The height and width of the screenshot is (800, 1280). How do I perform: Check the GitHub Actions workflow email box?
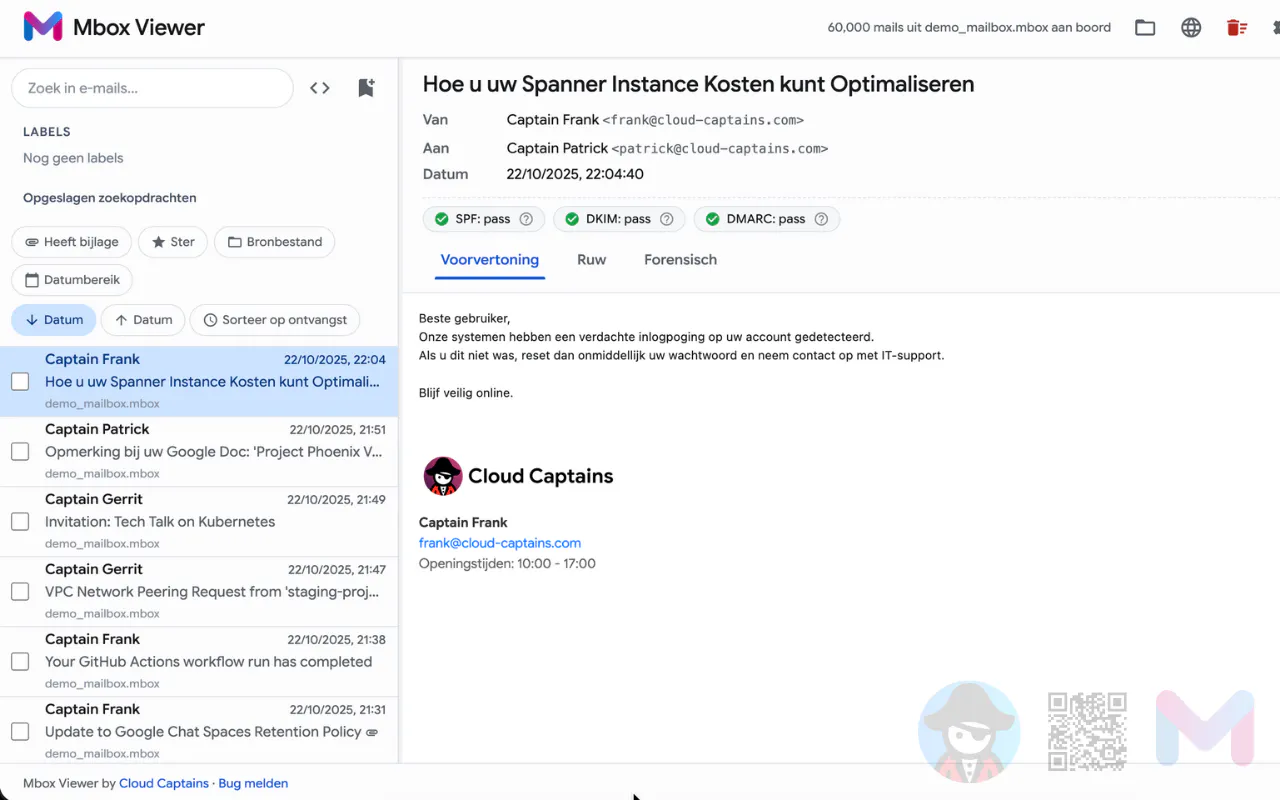pos(20,661)
